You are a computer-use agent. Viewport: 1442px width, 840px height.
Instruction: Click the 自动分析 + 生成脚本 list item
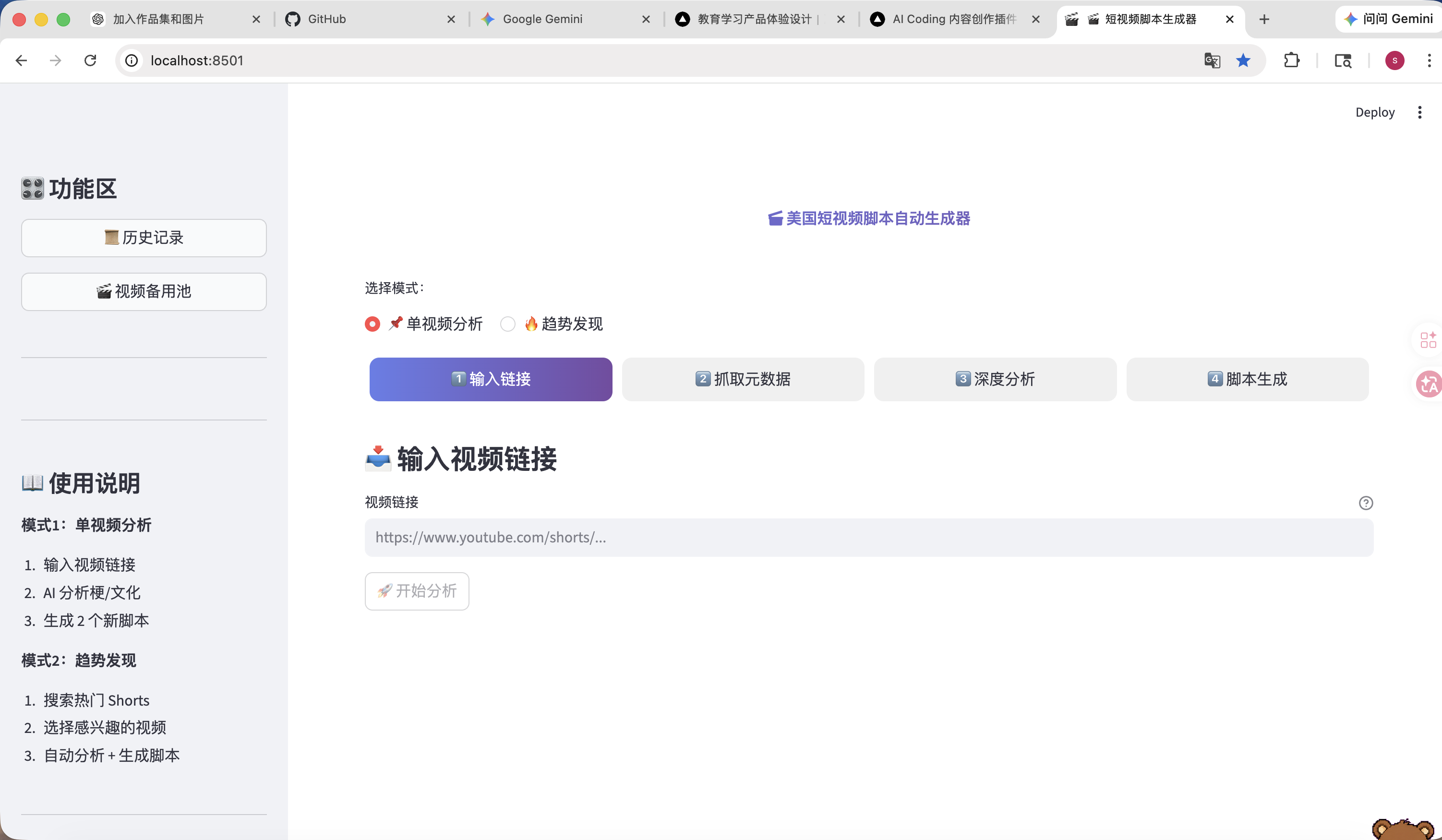pos(111,756)
